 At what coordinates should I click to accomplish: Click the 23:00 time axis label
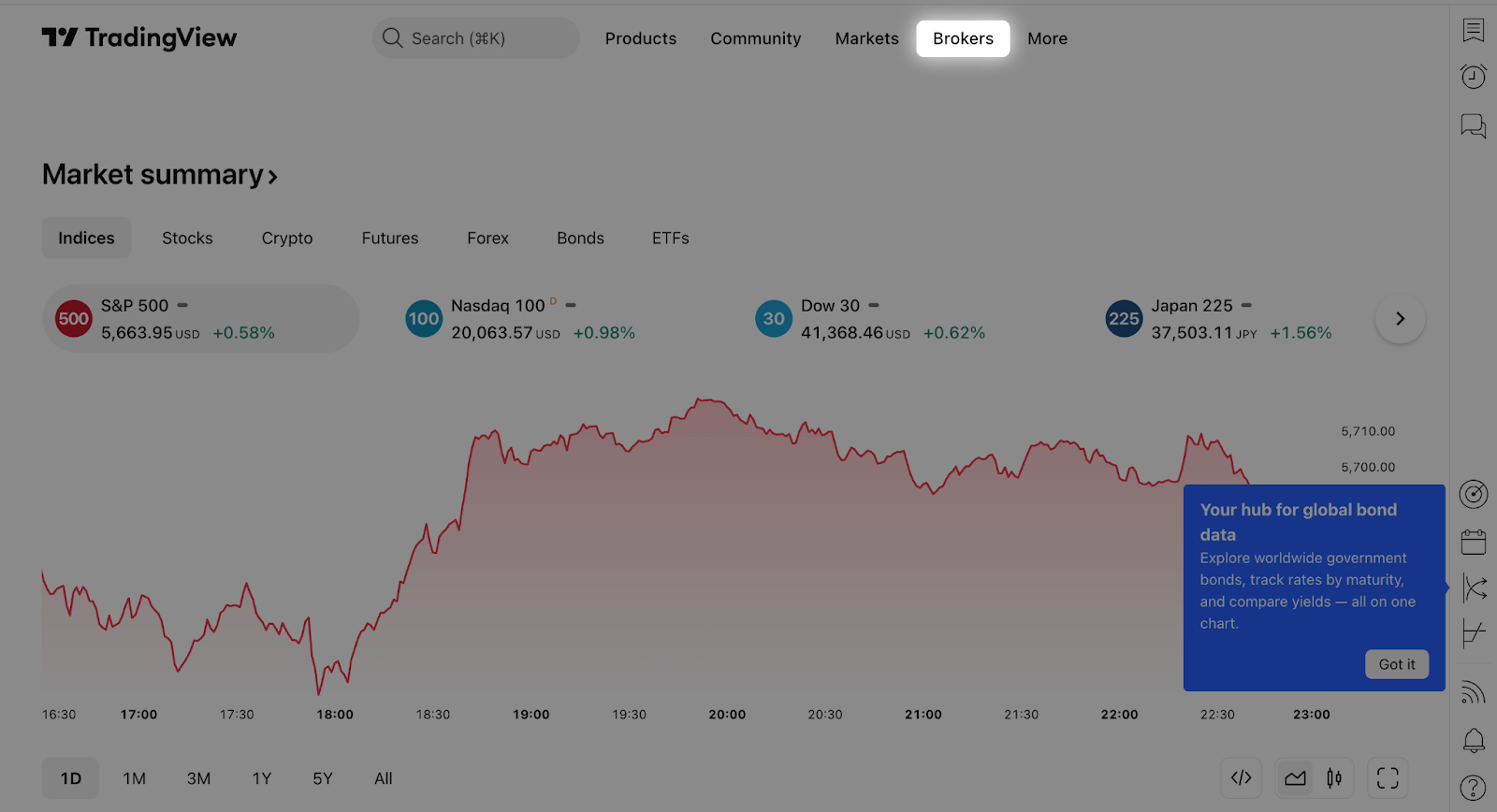(1312, 715)
